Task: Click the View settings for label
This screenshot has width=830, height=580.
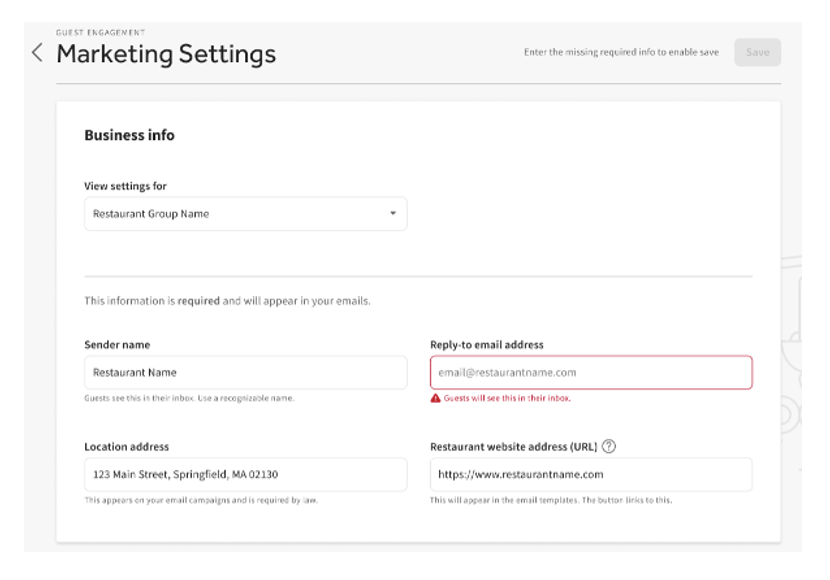Action: pyautogui.click(x=125, y=186)
